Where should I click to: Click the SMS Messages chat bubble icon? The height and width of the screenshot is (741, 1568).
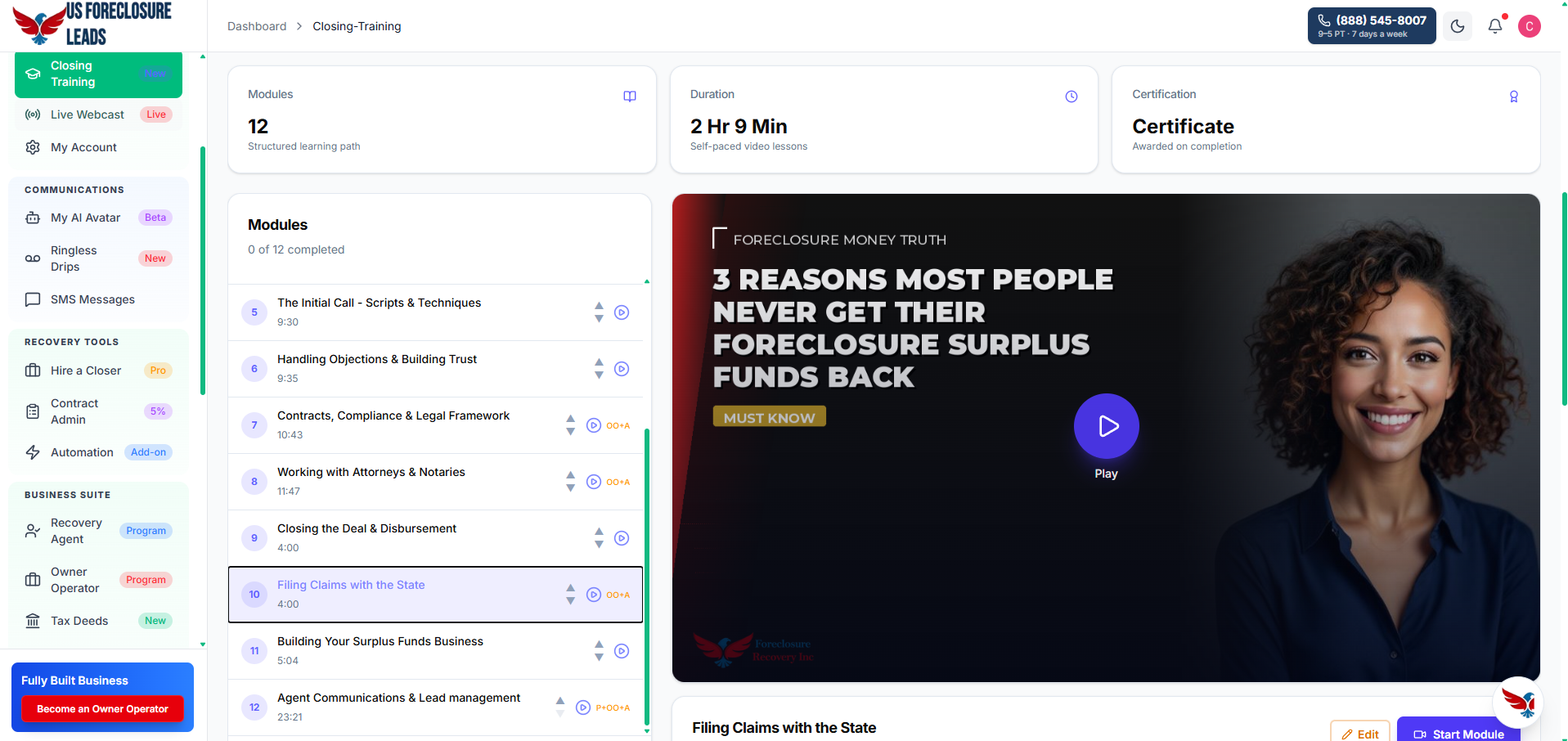pyautogui.click(x=33, y=299)
